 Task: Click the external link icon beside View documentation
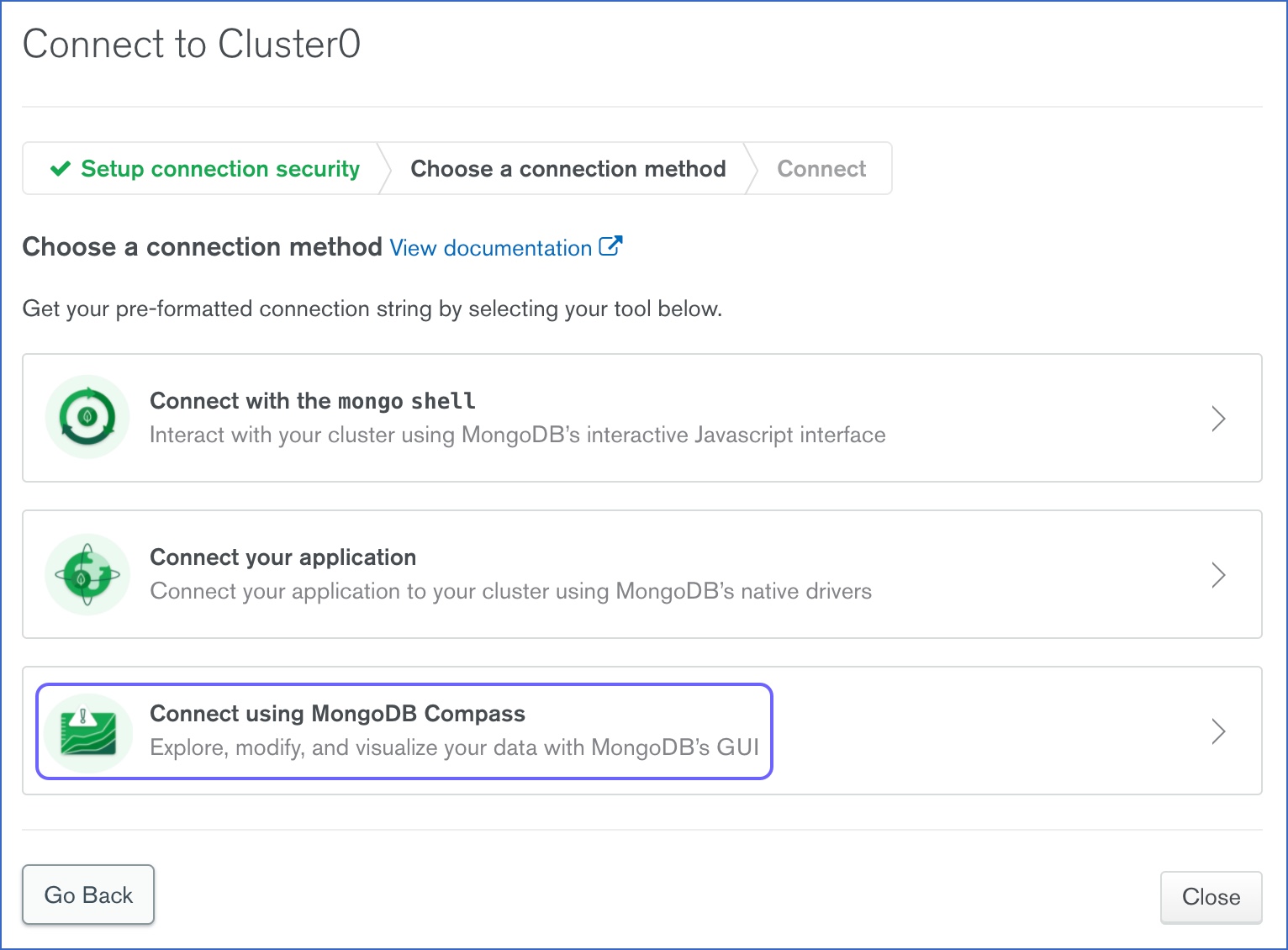[613, 245]
